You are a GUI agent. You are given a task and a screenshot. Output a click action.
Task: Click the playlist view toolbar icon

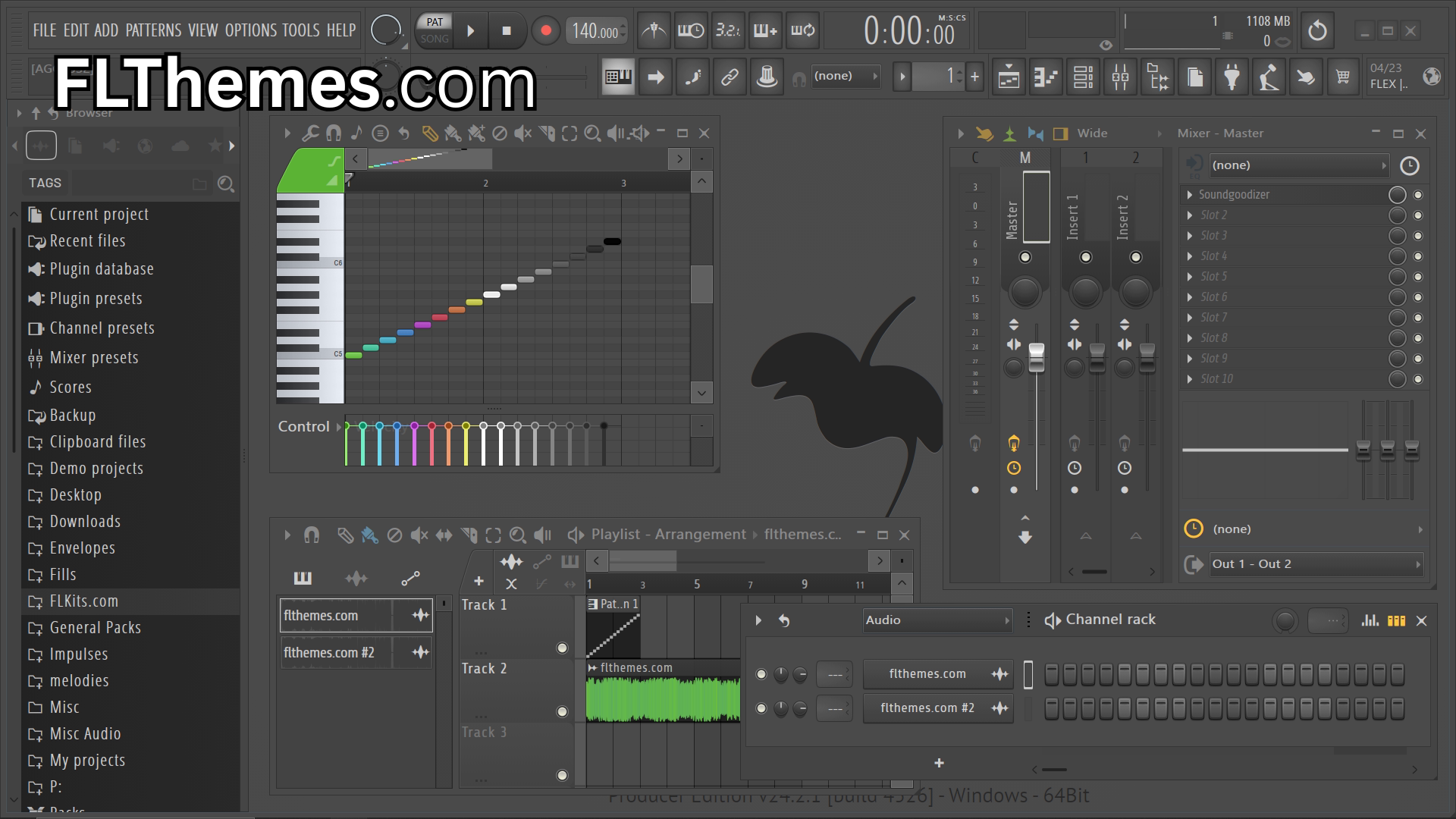point(1009,77)
